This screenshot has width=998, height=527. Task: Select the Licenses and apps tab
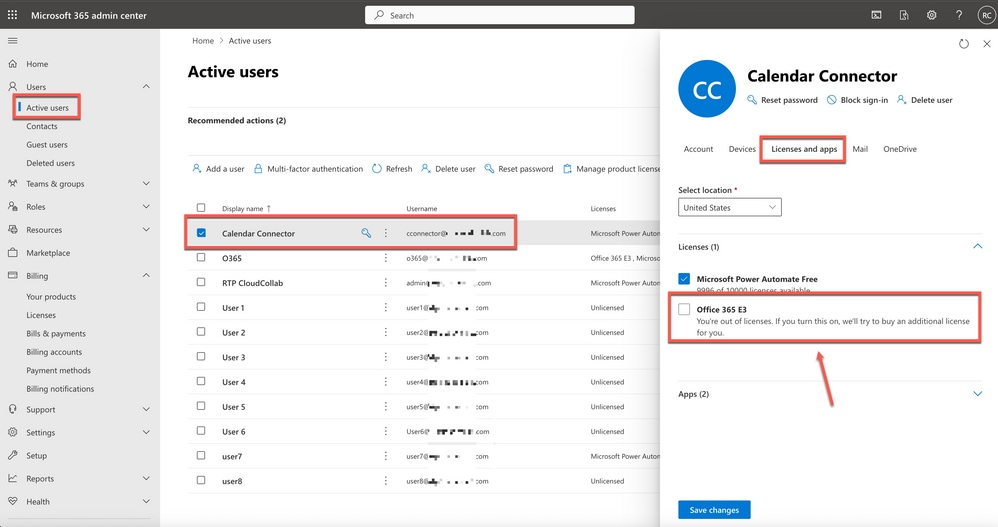(x=804, y=149)
